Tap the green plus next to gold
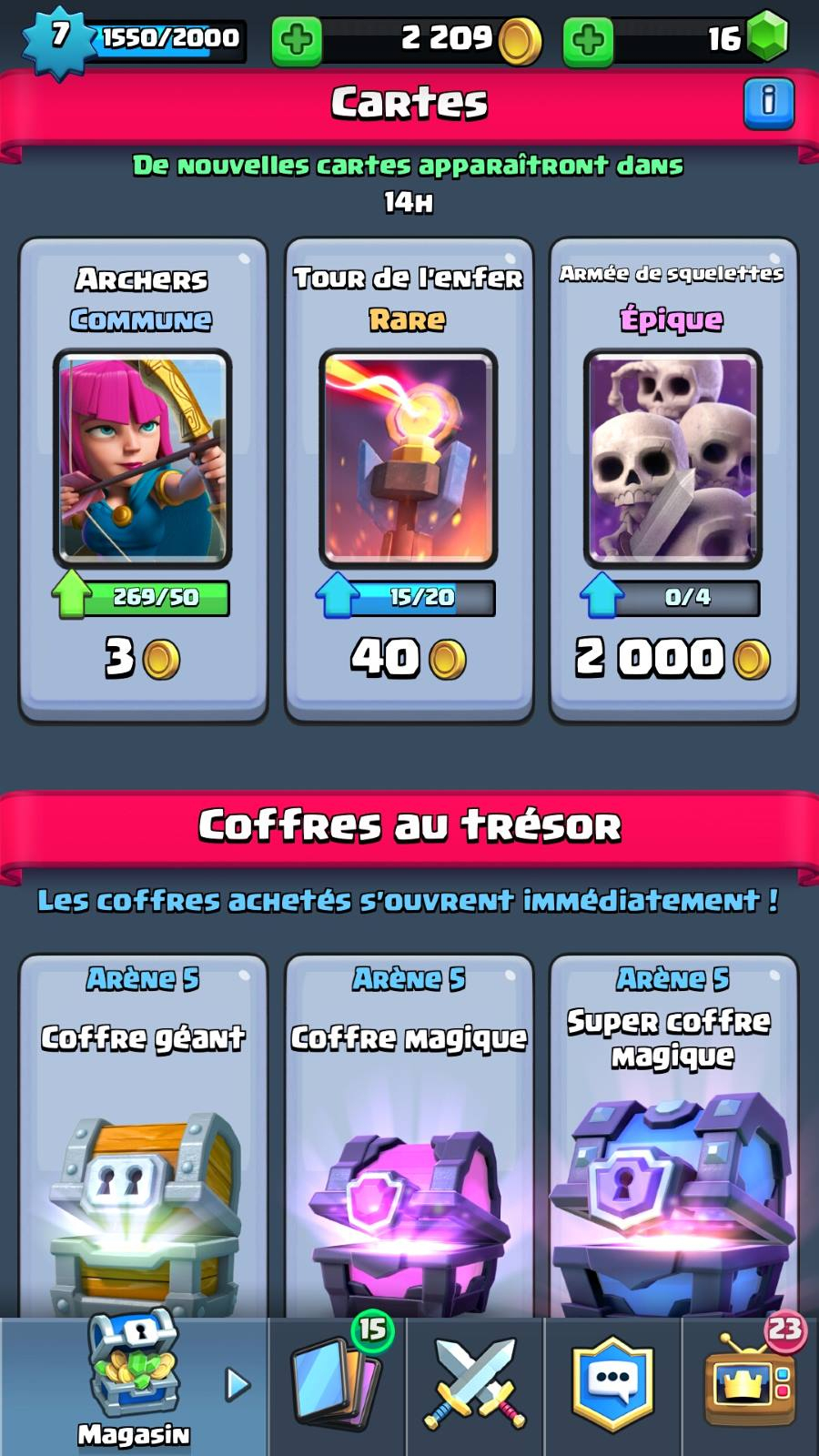 pyautogui.click(x=297, y=40)
